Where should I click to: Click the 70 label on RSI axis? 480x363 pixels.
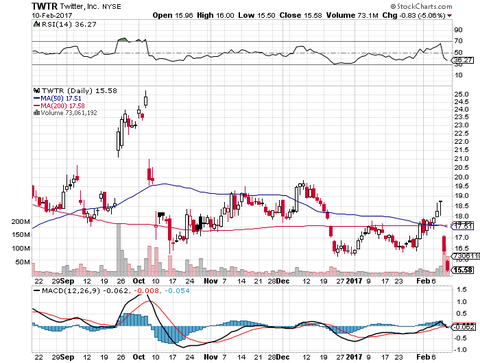[x=458, y=41]
